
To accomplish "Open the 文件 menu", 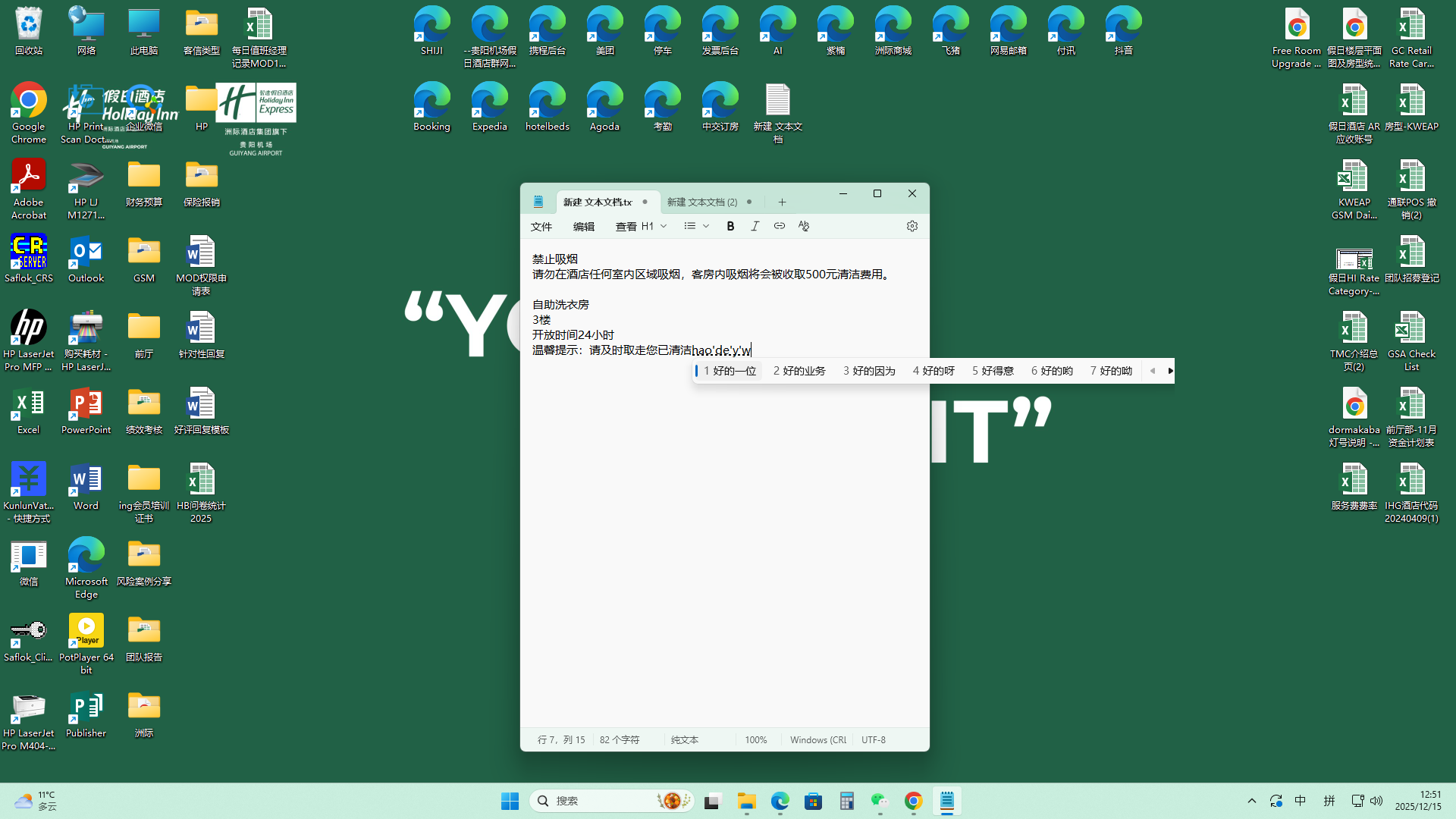I will [x=541, y=227].
